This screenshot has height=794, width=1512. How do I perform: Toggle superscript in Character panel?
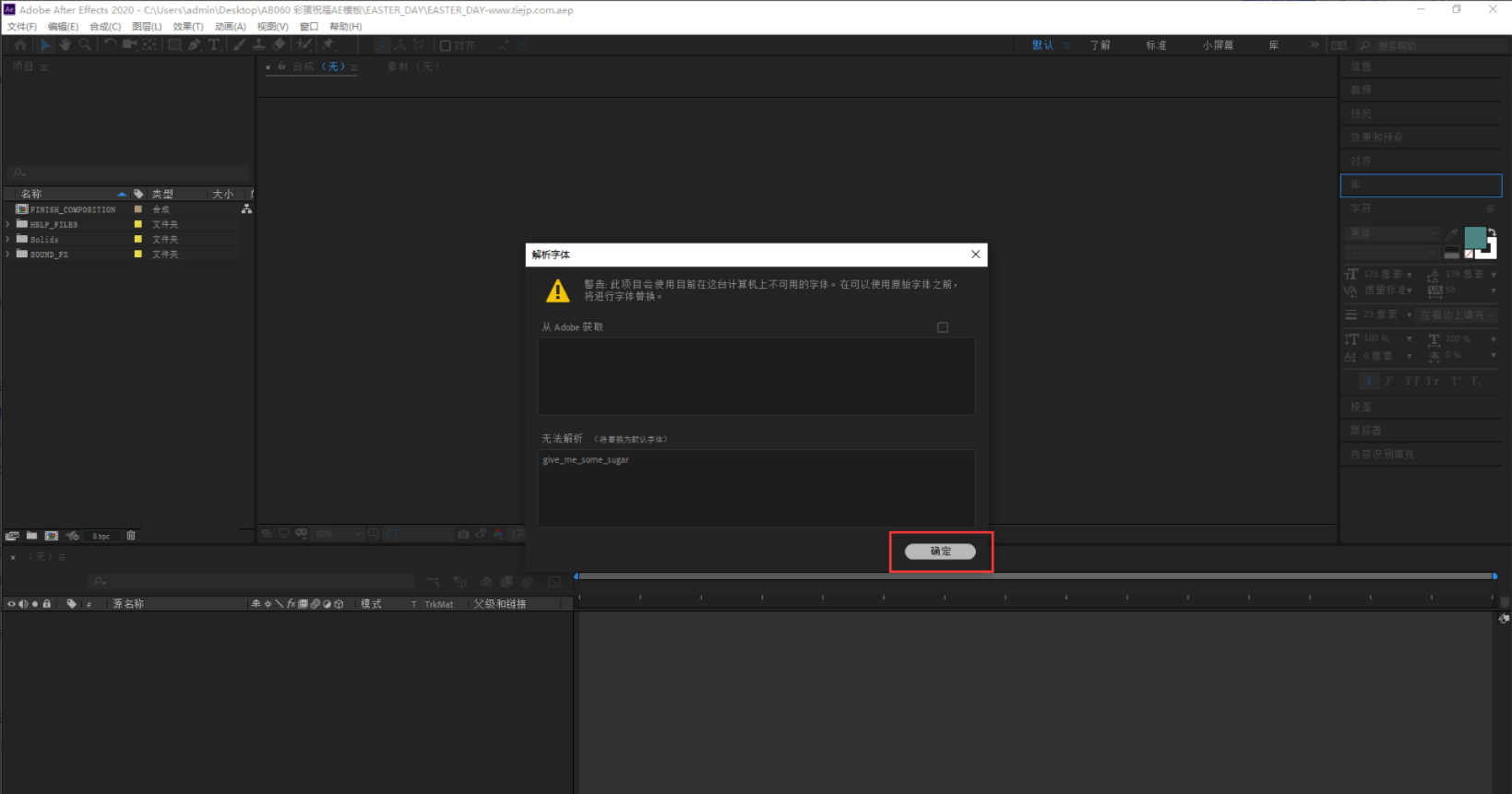1455,381
